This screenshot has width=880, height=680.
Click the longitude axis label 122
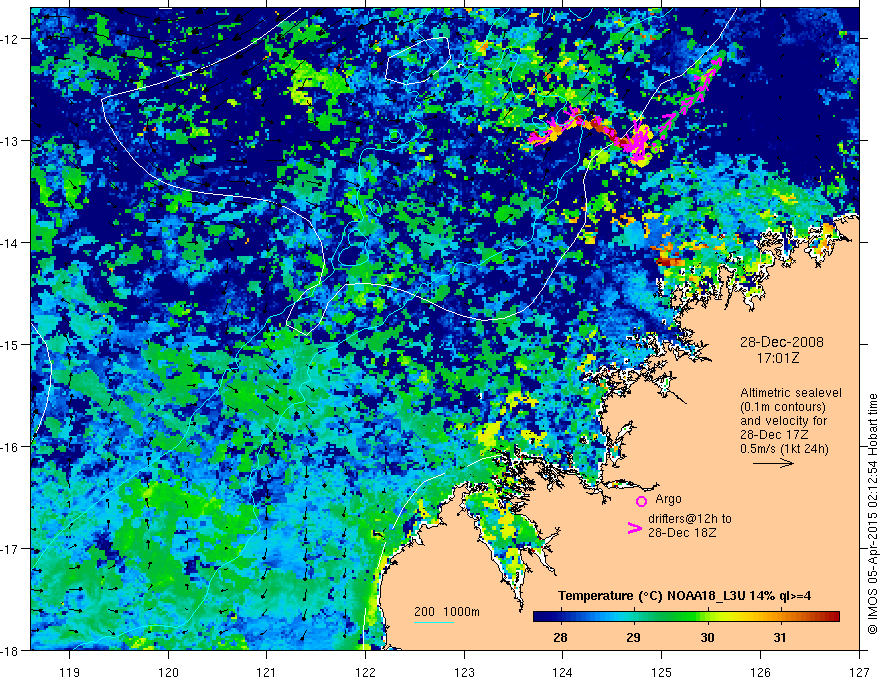pos(365,672)
